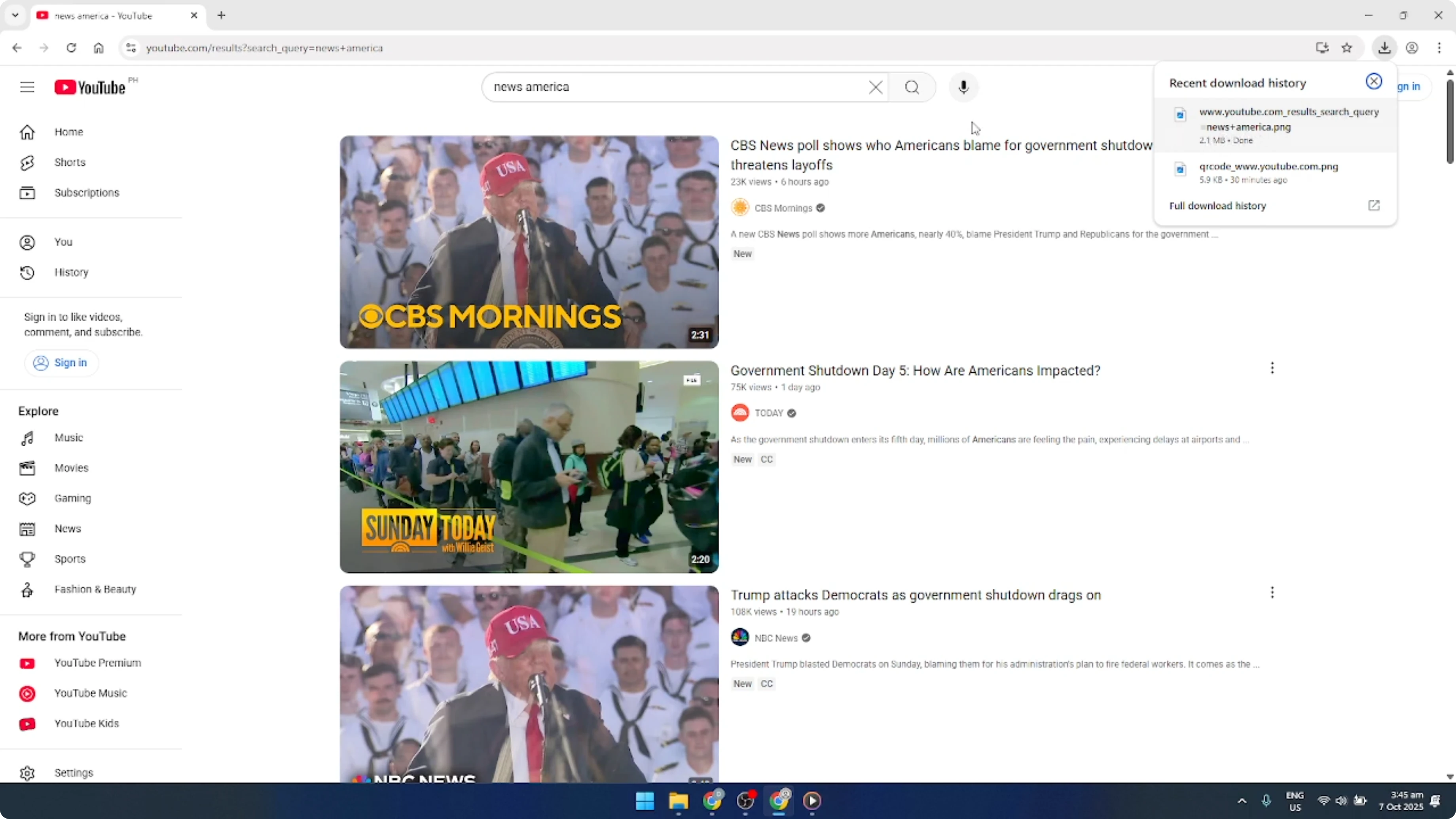Screen dimensions: 1456x819
Task: Open Windows Start menu
Action: pos(645,801)
